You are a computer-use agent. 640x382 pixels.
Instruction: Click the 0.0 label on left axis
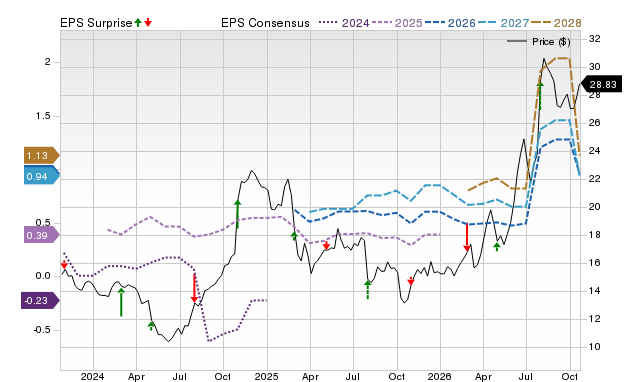point(43,276)
